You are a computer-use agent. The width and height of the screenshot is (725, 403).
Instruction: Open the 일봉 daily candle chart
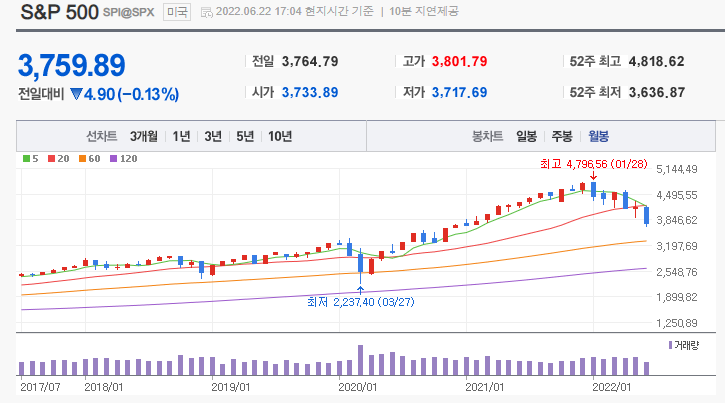[x=527, y=136]
